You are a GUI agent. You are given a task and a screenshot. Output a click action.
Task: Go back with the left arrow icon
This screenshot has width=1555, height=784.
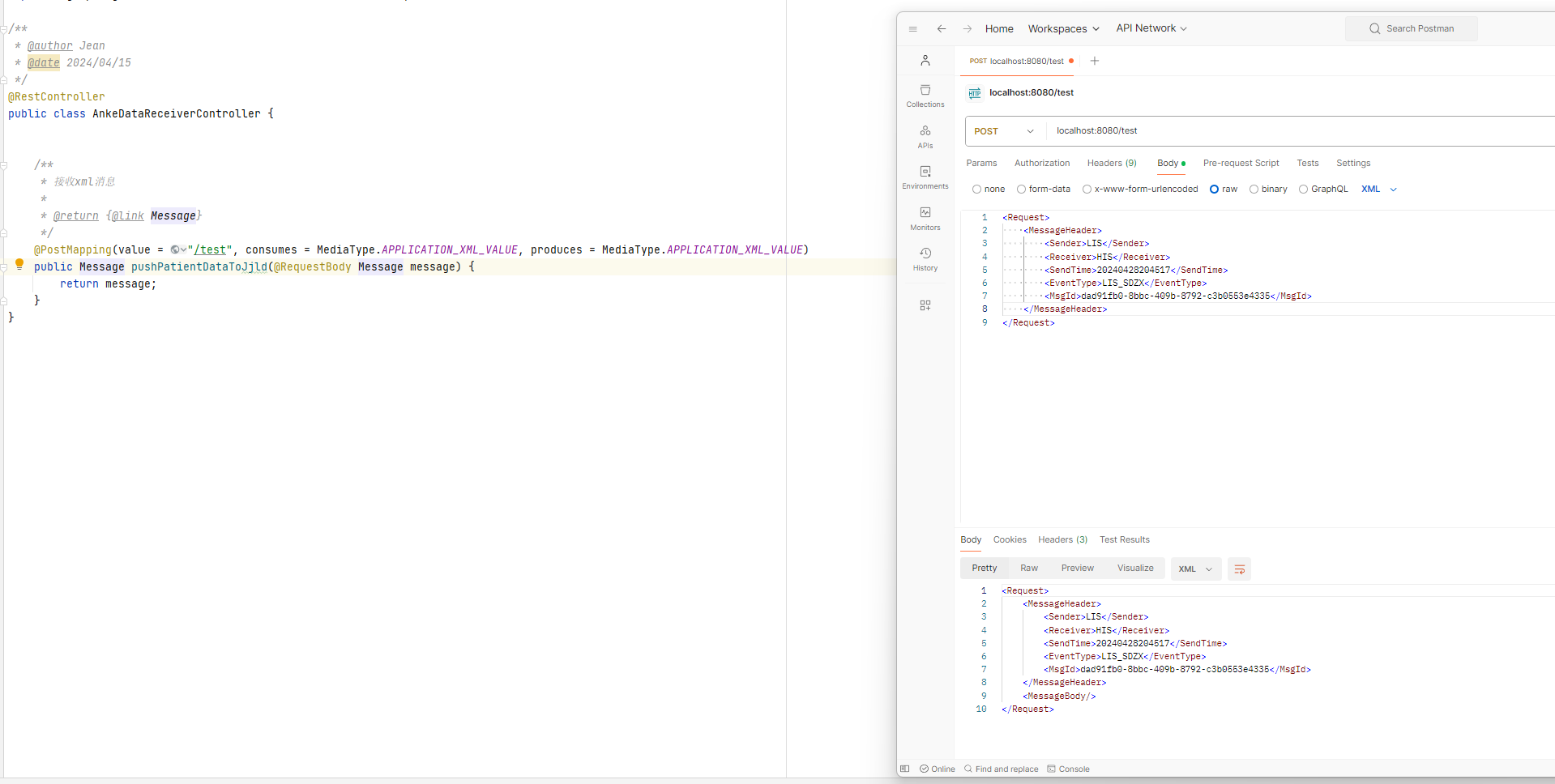pos(942,28)
